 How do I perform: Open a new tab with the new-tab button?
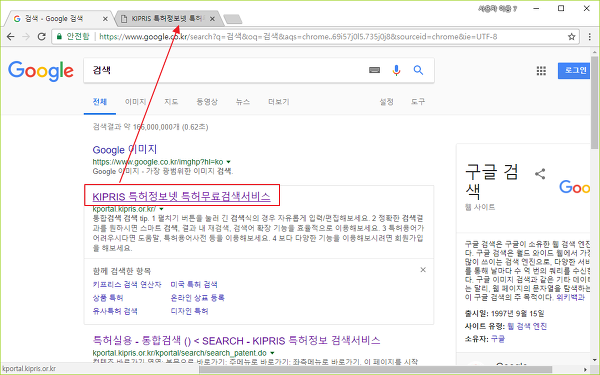[232, 19]
